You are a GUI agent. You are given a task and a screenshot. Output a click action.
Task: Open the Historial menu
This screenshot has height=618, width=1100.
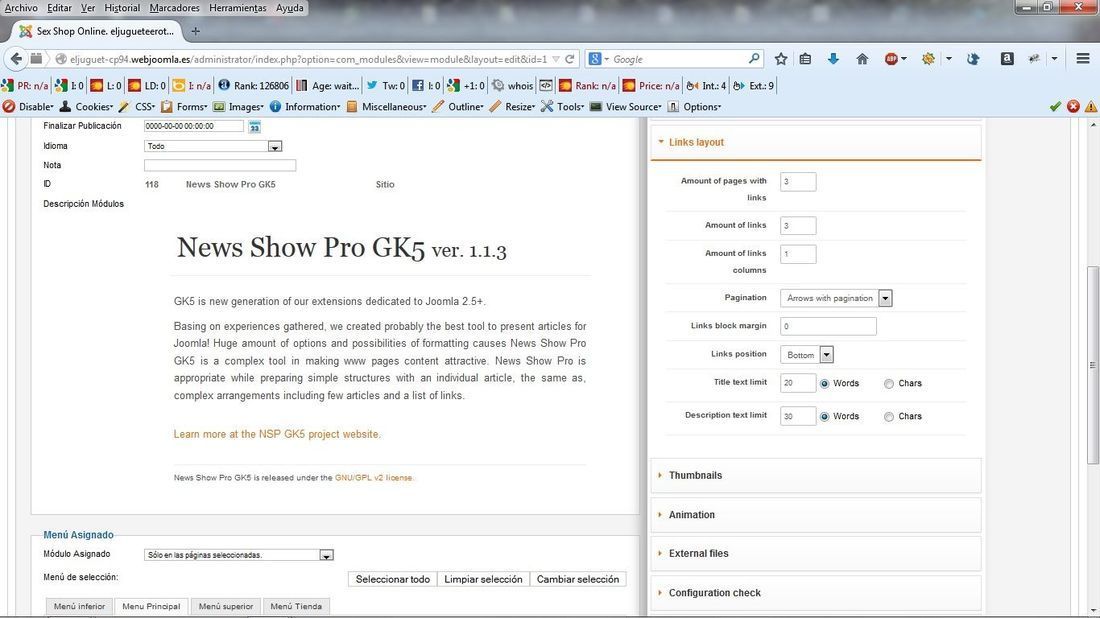[122, 8]
